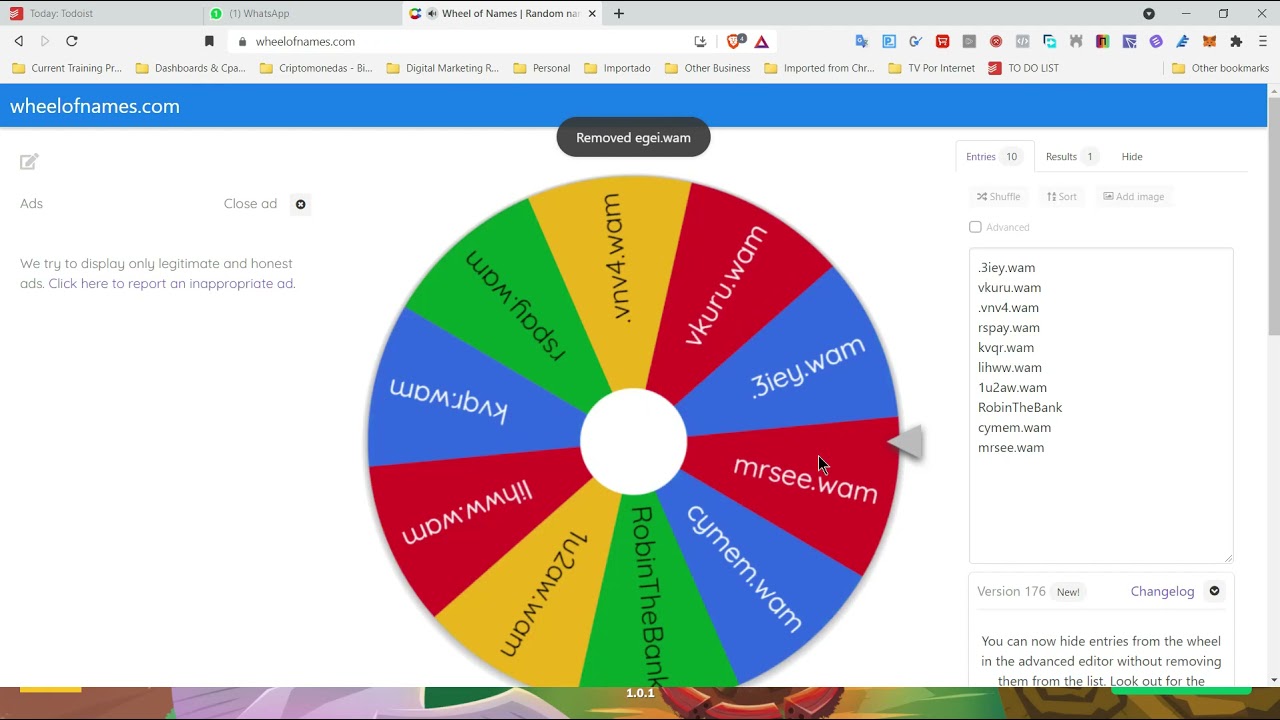The height and width of the screenshot is (720, 1280).
Task: Click the red target extension icon
Action: [x=996, y=41]
